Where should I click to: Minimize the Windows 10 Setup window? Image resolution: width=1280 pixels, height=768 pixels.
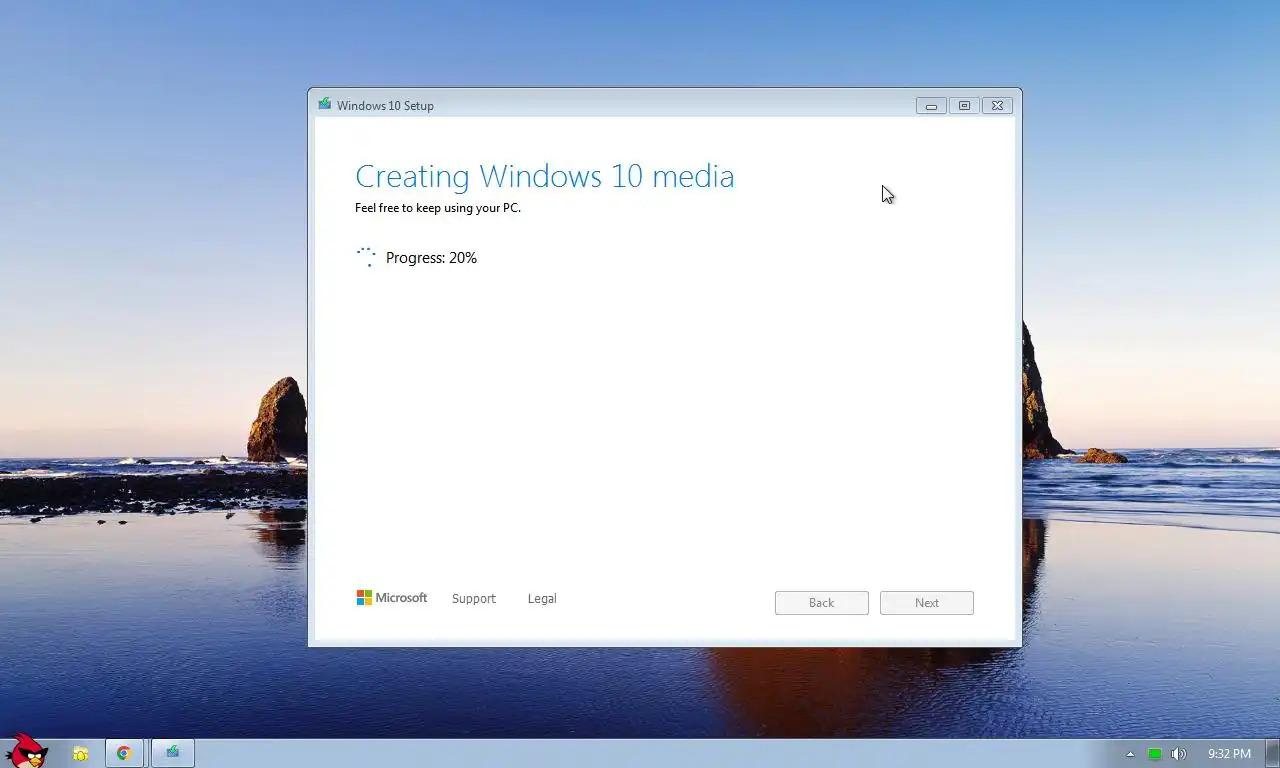pos(931,105)
